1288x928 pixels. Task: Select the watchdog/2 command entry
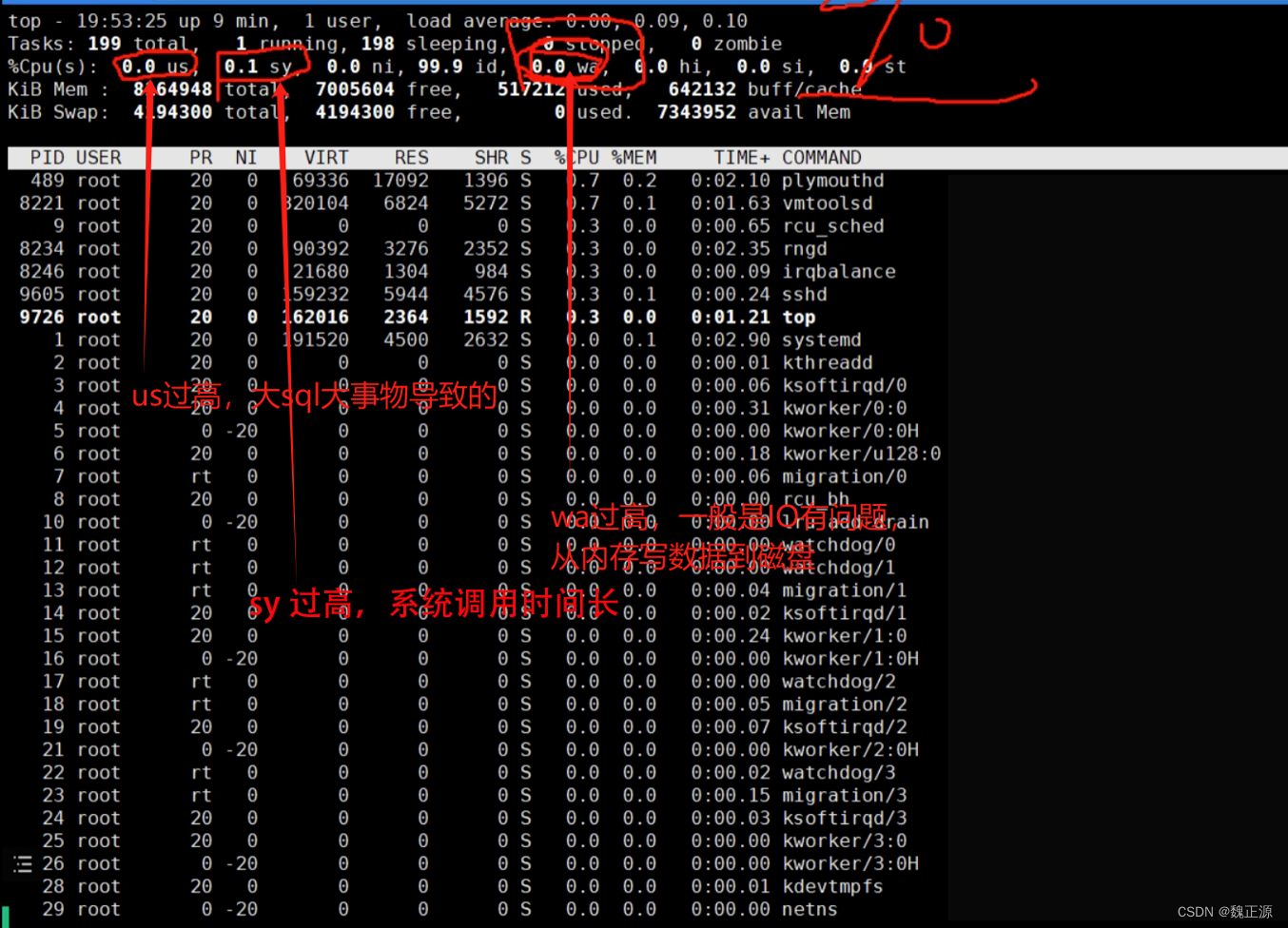839,682
